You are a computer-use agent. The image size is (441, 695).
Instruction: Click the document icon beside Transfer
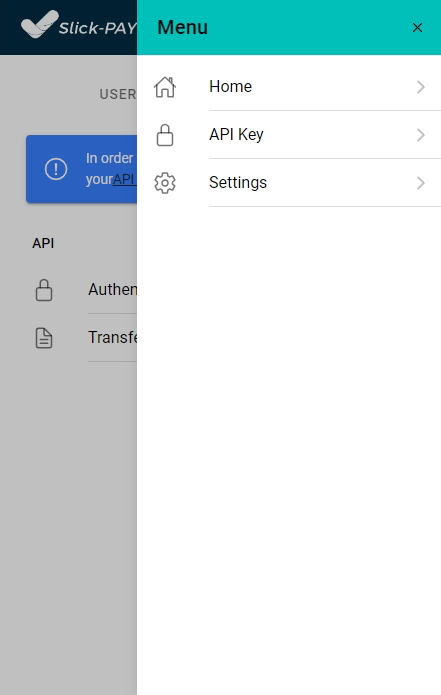(44, 338)
